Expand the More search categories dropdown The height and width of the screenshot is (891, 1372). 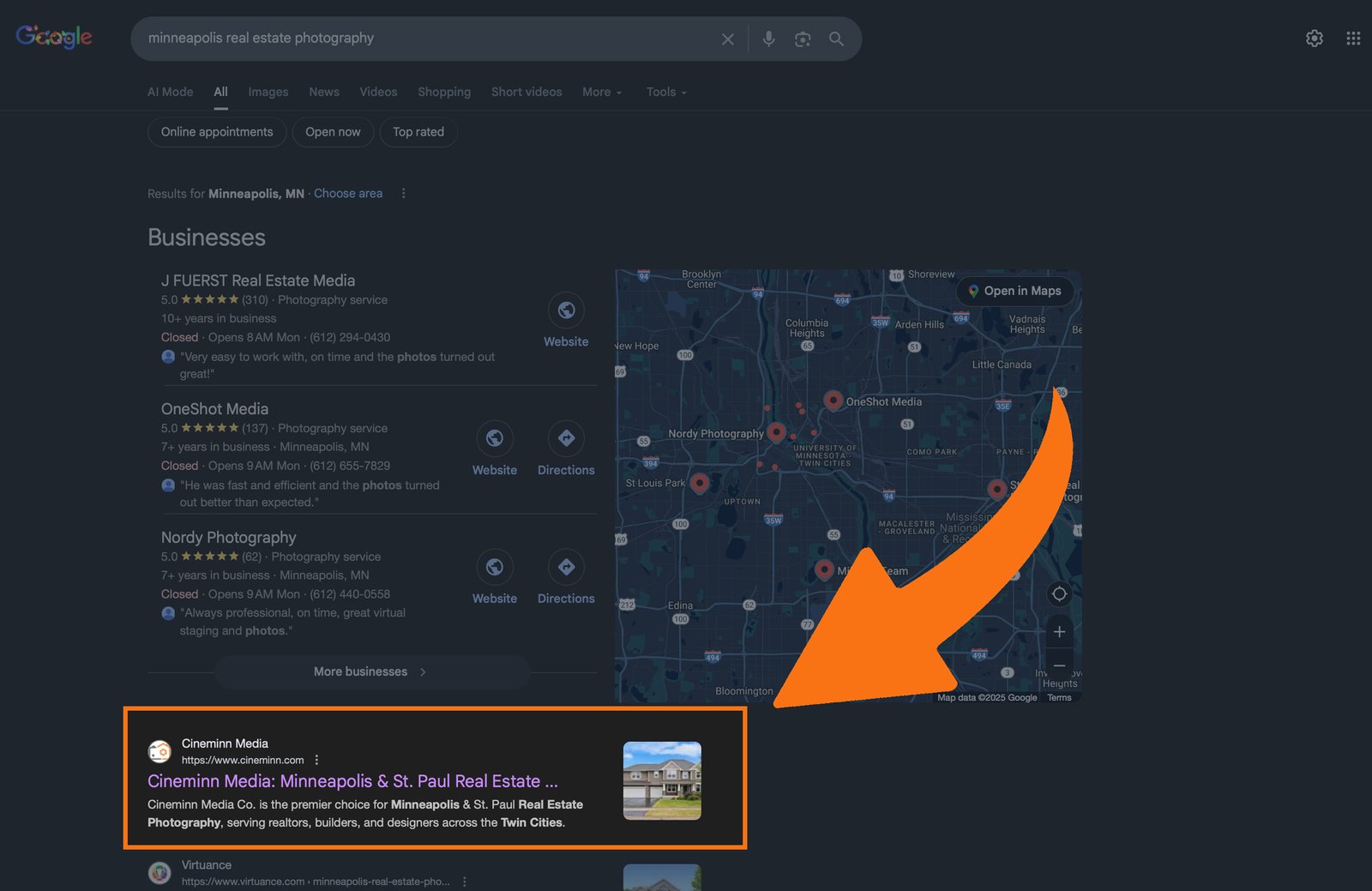pos(602,93)
